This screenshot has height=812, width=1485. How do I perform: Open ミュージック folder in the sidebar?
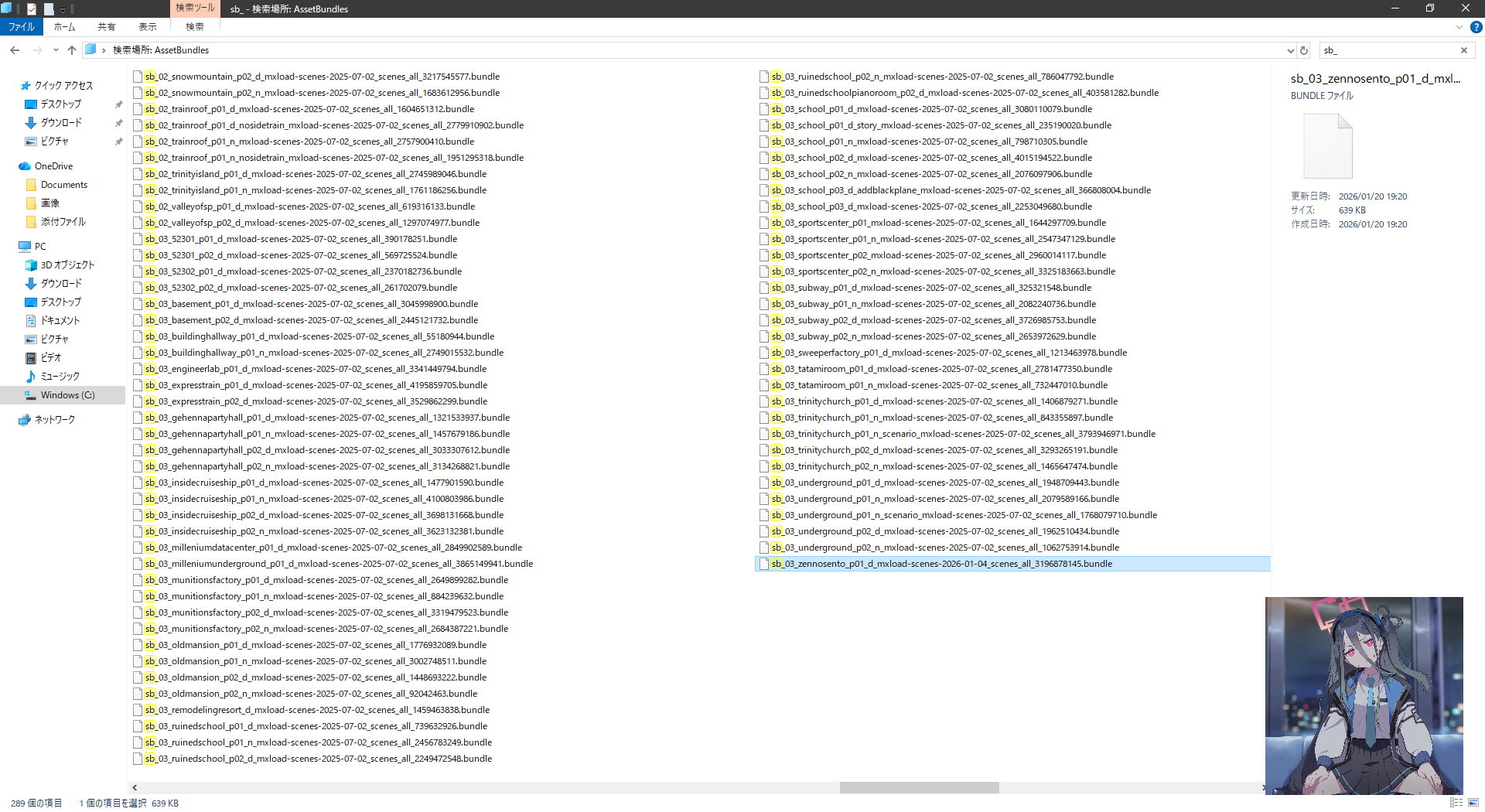60,377
